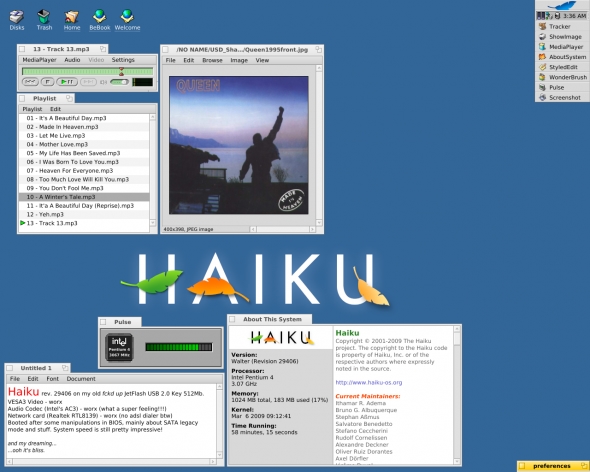Stop playback in MediaPlayer

pos(47,82)
